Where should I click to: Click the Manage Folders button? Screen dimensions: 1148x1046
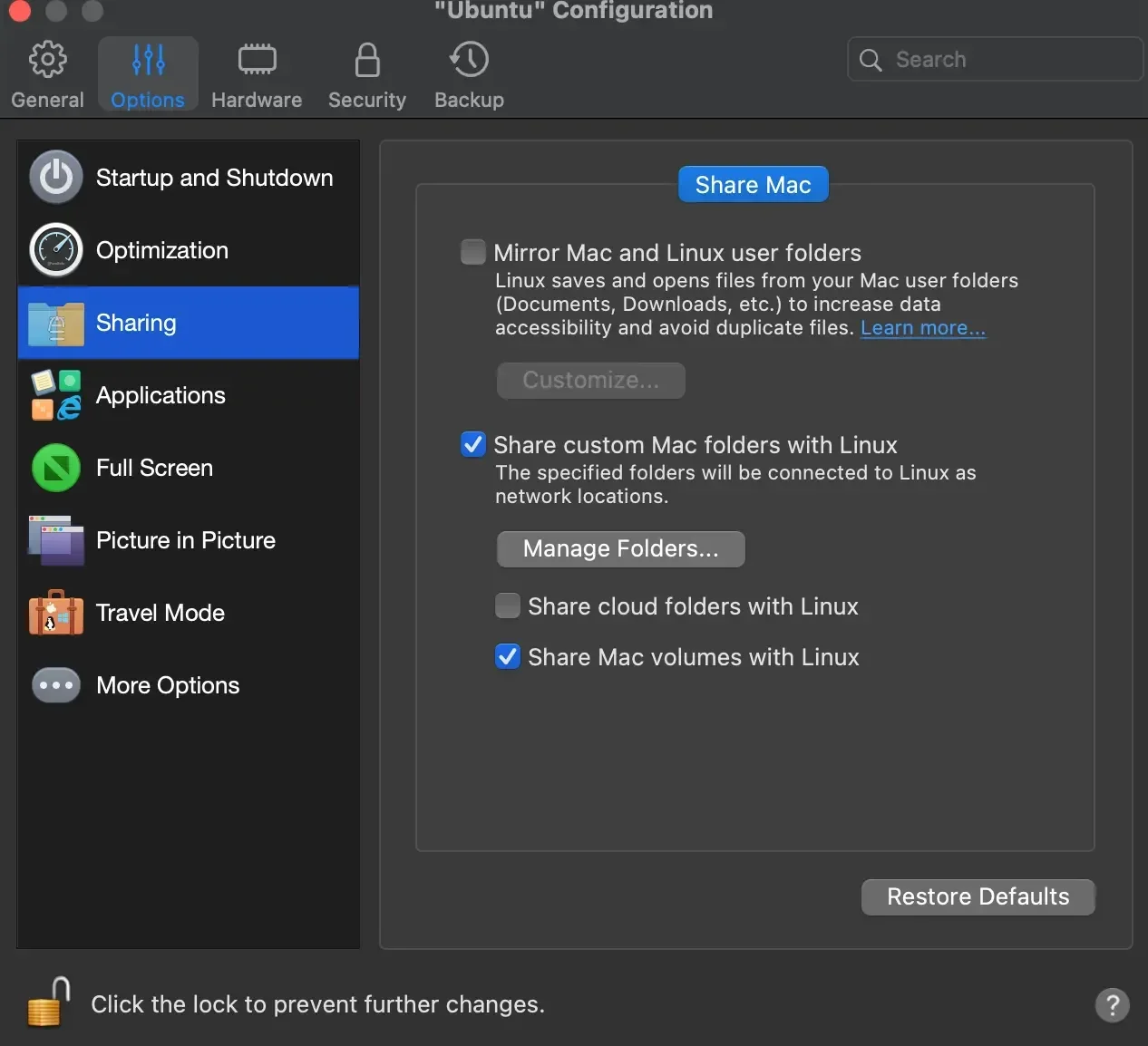621,549
